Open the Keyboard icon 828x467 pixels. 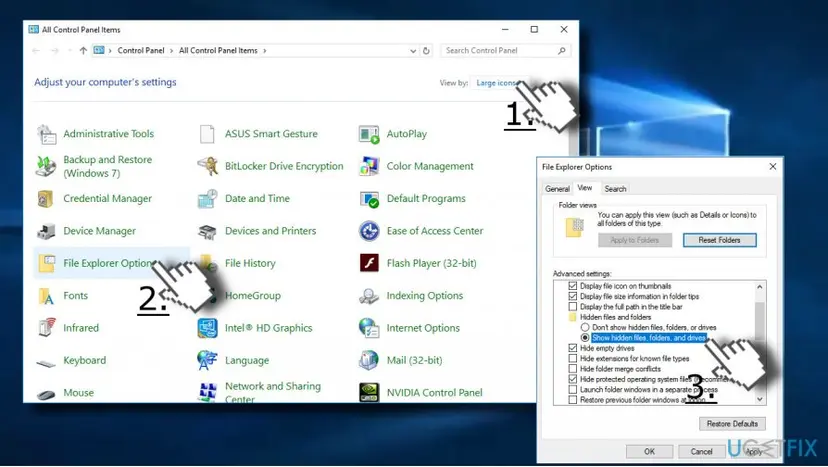(x=46, y=361)
